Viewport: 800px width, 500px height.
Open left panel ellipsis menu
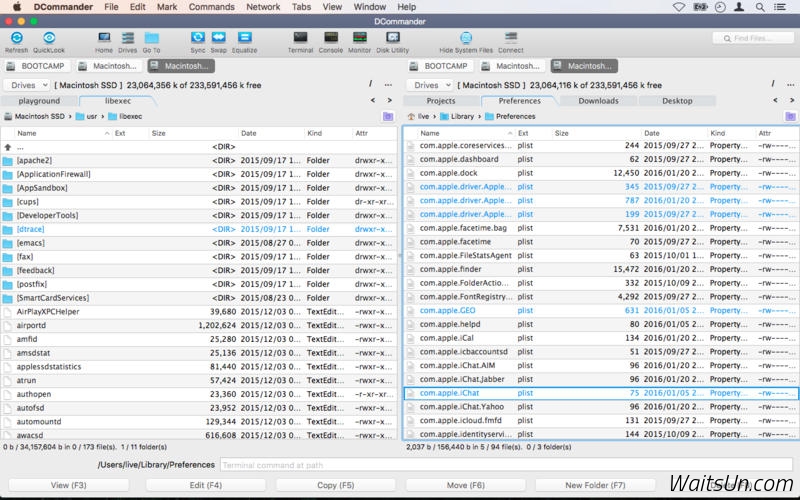point(388,85)
